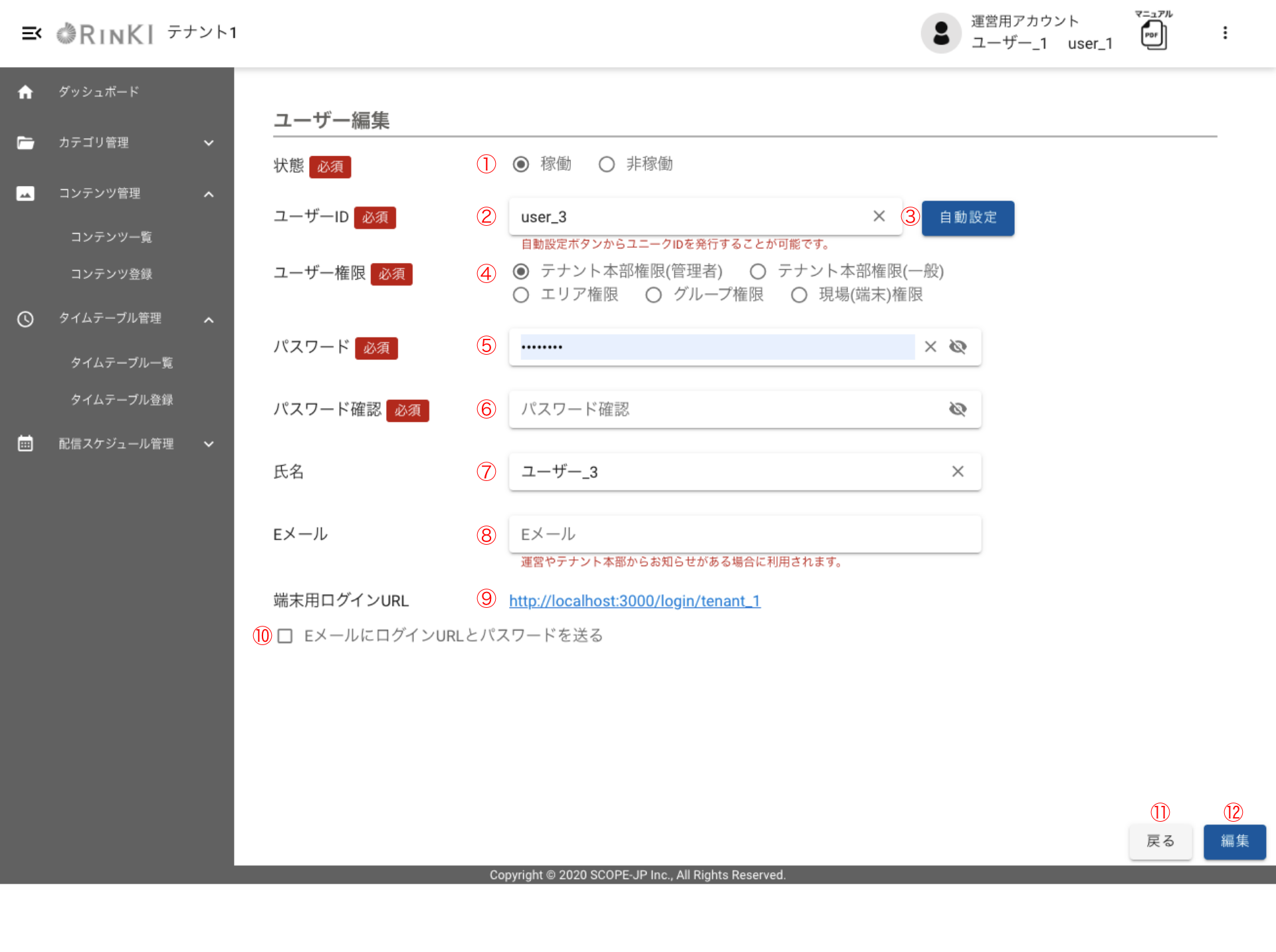The image size is (1276, 952).
Task: Select the 非稼働 status radio button
Action: pyautogui.click(x=606, y=164)
